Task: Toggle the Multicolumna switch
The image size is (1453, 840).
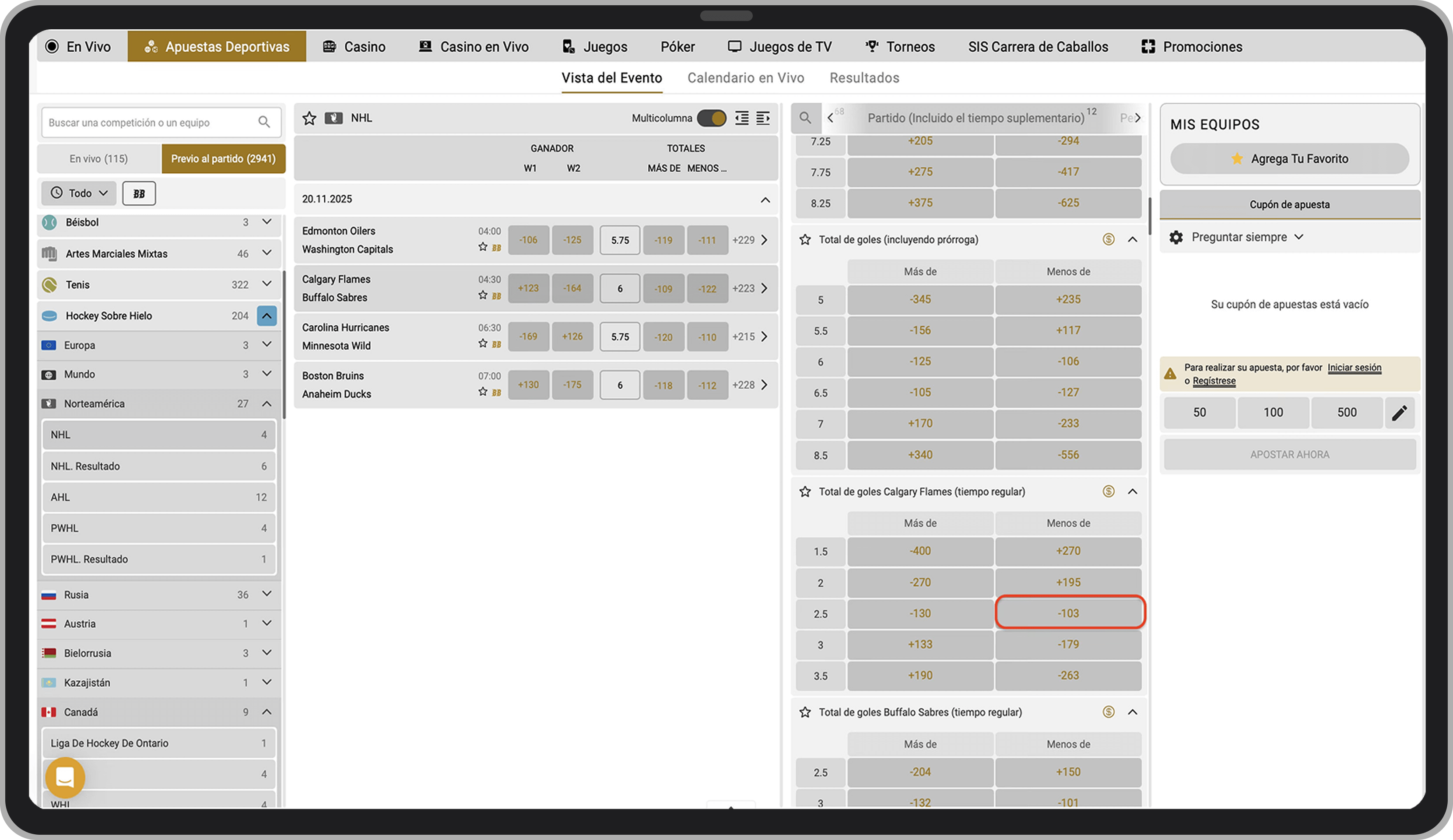Action: click(712, 118)
